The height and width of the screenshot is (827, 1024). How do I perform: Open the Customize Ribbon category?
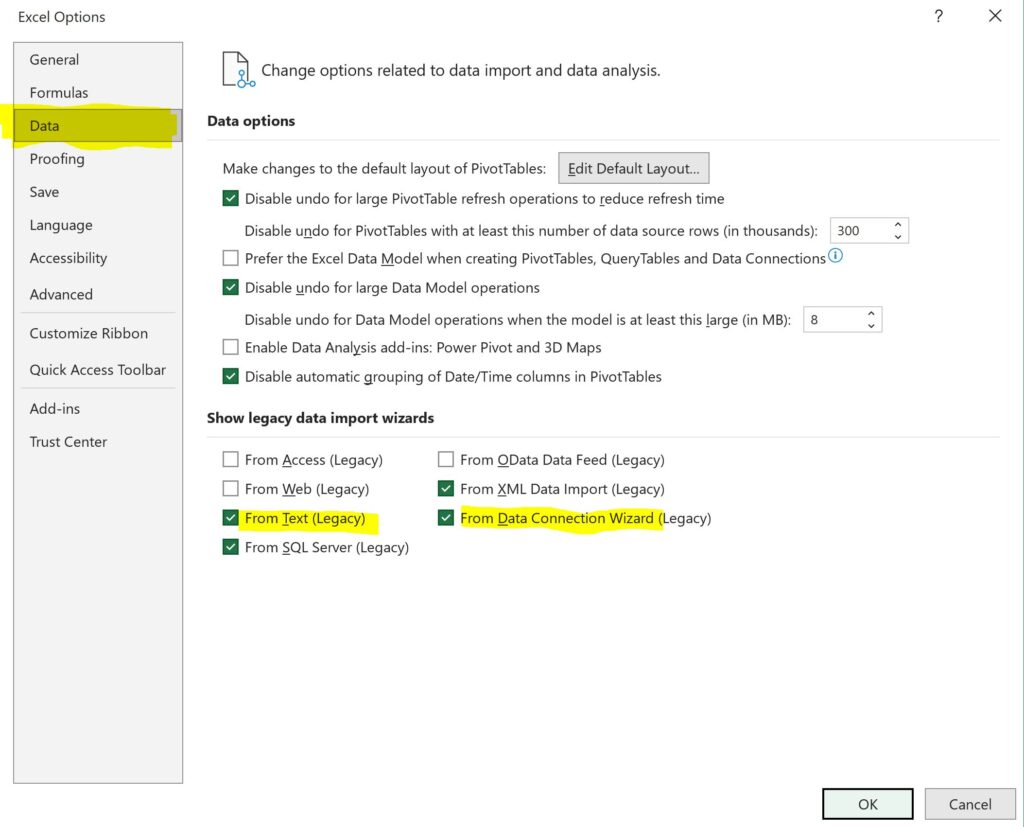[97, 333]
